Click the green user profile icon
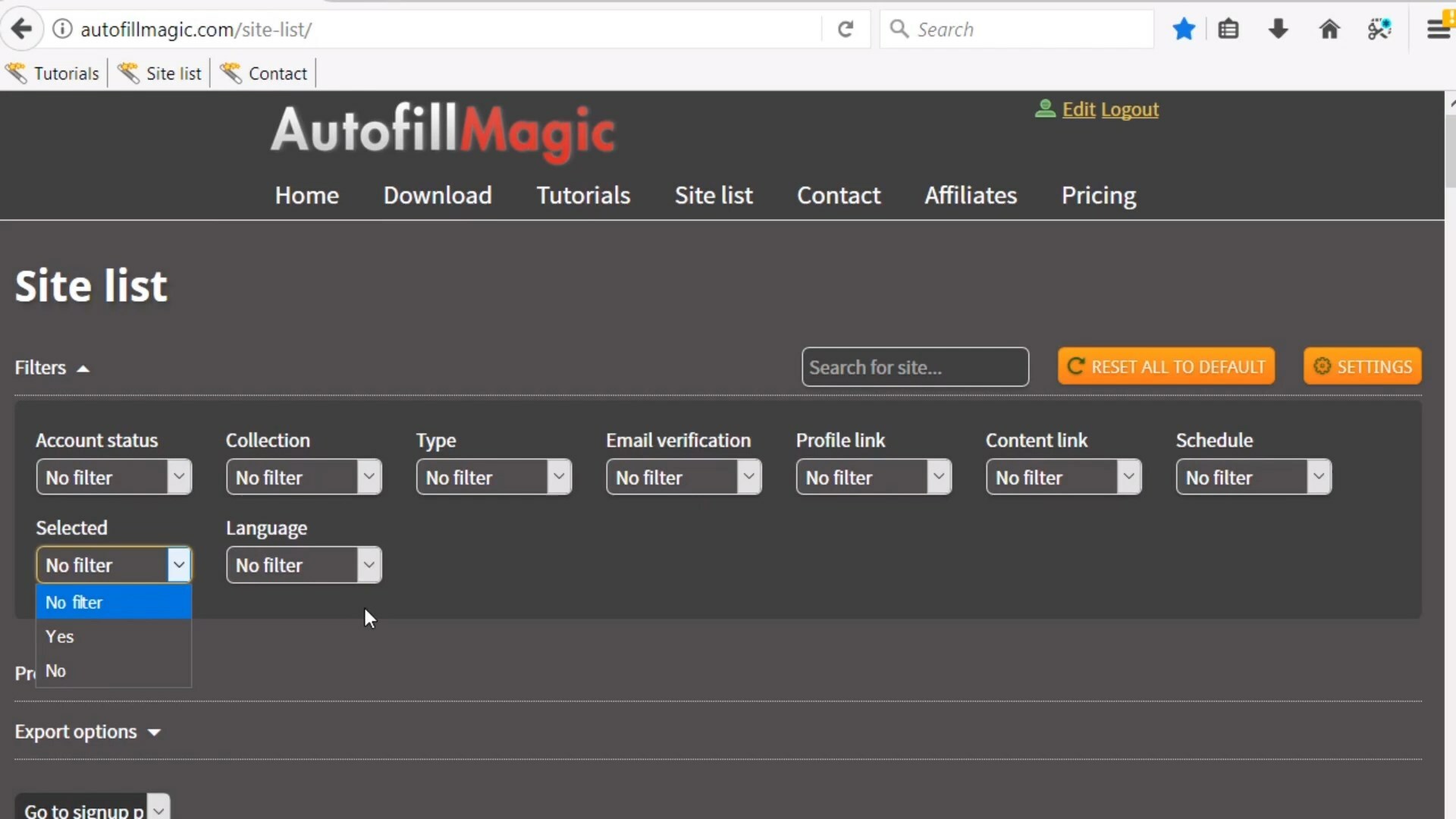 tap(1045, 109)
